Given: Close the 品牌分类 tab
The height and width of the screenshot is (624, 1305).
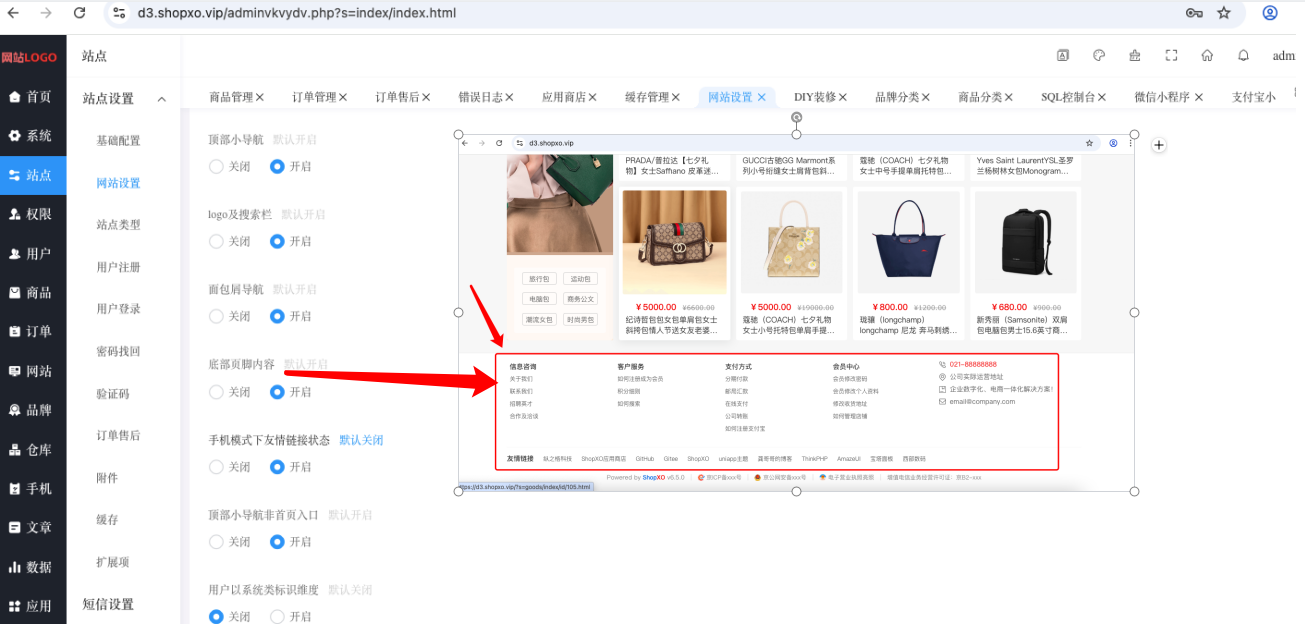Looking at the screenshot, I should (x=926, y=97).
